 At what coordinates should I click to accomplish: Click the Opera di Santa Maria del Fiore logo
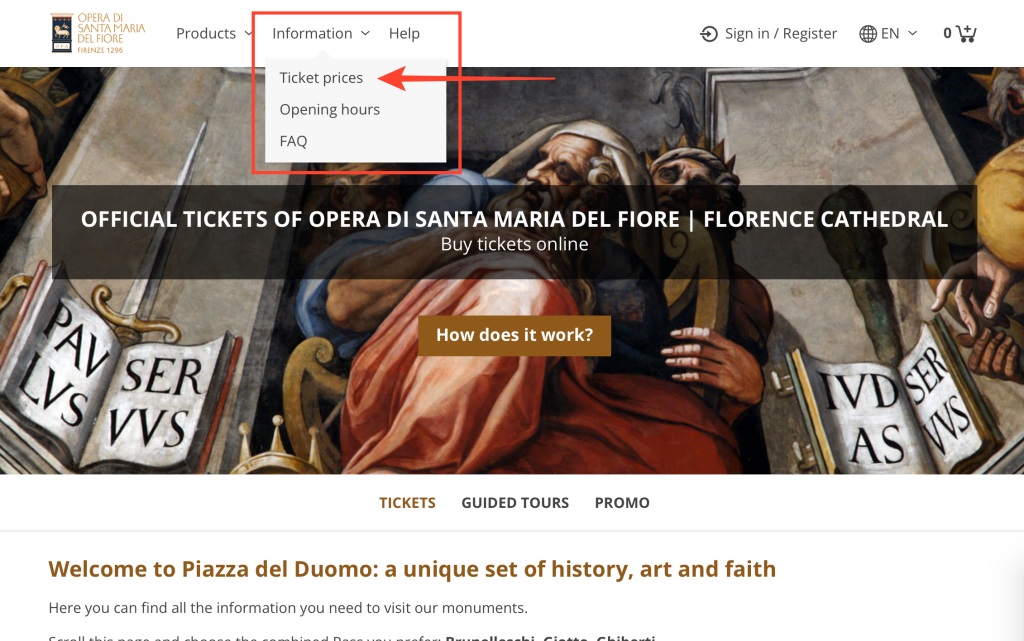98,33
